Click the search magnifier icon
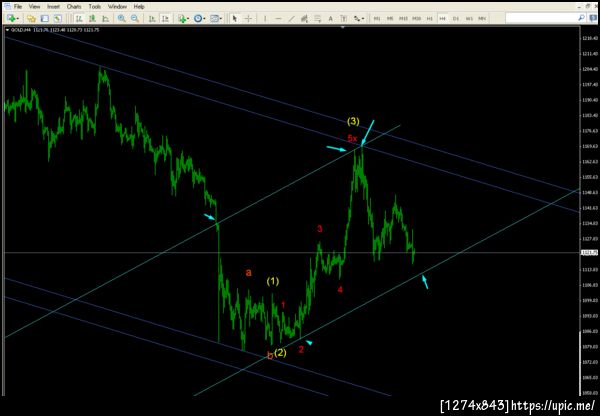 tap(581, 18)
